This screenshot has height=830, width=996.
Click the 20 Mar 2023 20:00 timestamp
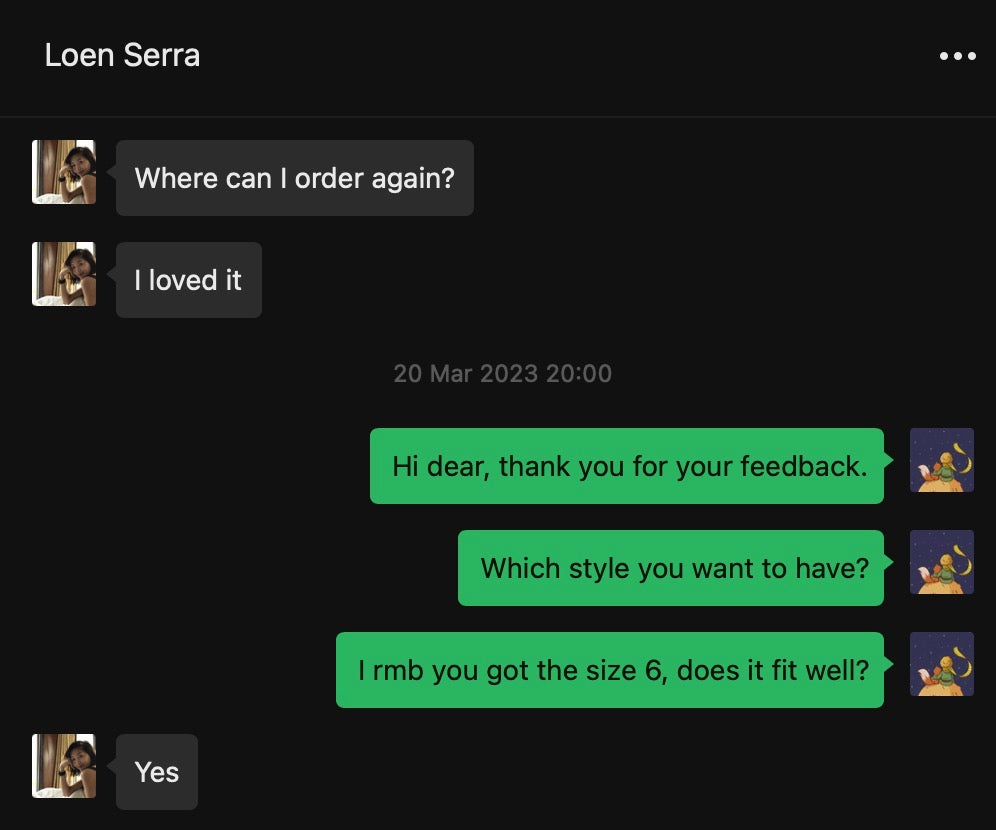pyautogui.click(x=502, y=373)
